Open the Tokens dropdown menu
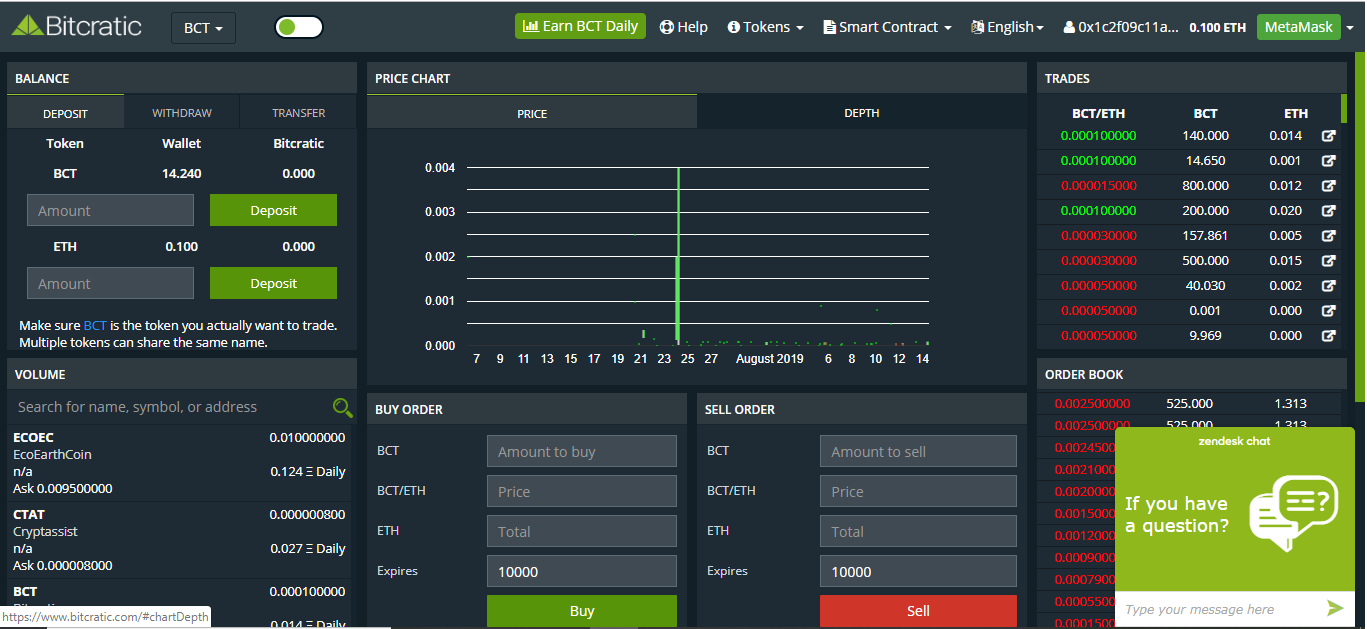 [x=765, y=27]
